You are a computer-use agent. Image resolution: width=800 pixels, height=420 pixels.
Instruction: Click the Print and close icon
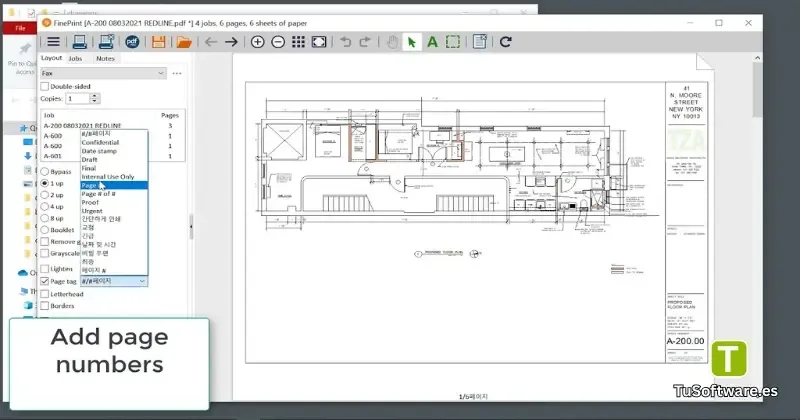pyautogui.click(x=106, y=42)
